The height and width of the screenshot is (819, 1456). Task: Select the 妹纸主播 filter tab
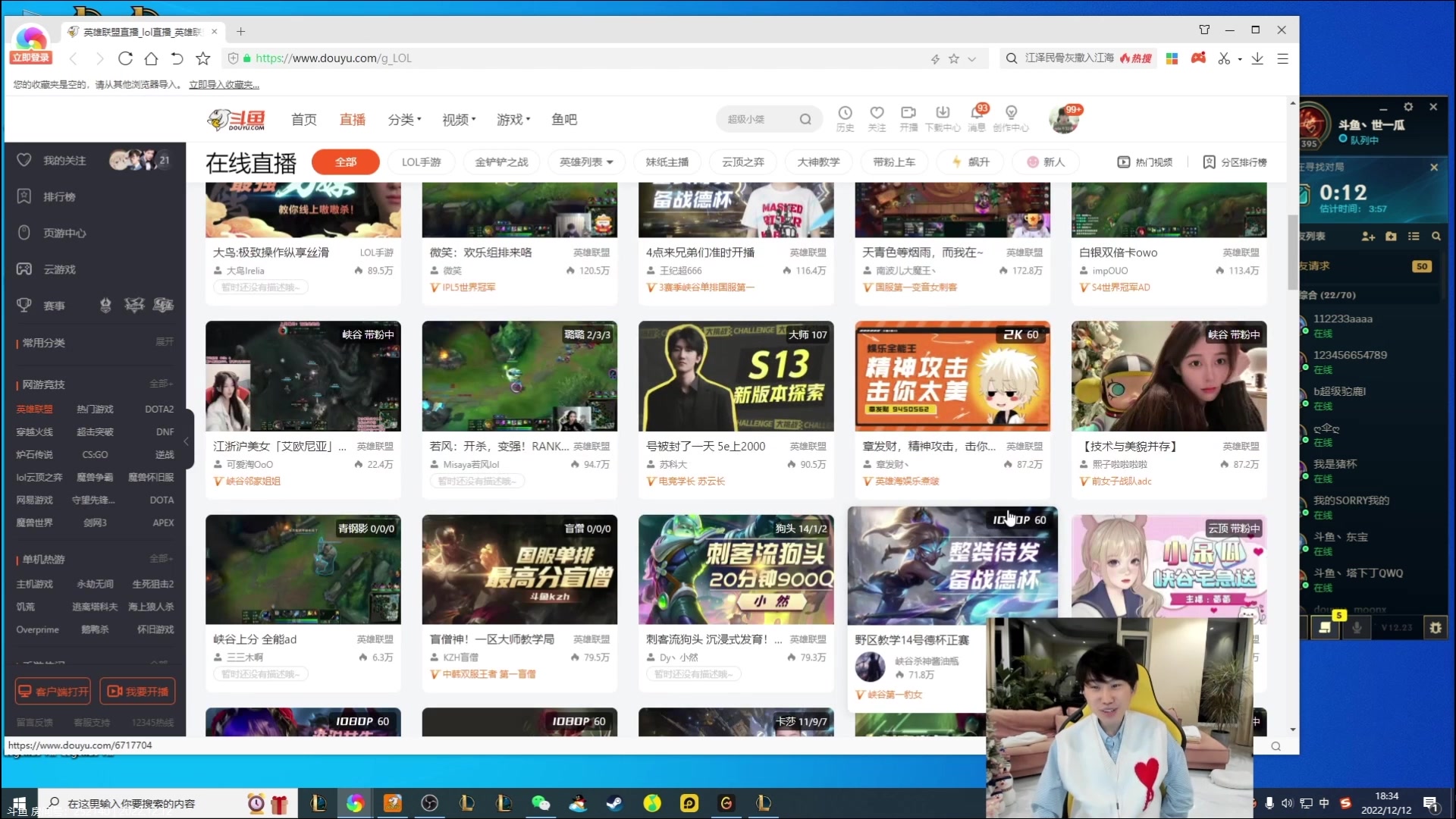[667, 162]
